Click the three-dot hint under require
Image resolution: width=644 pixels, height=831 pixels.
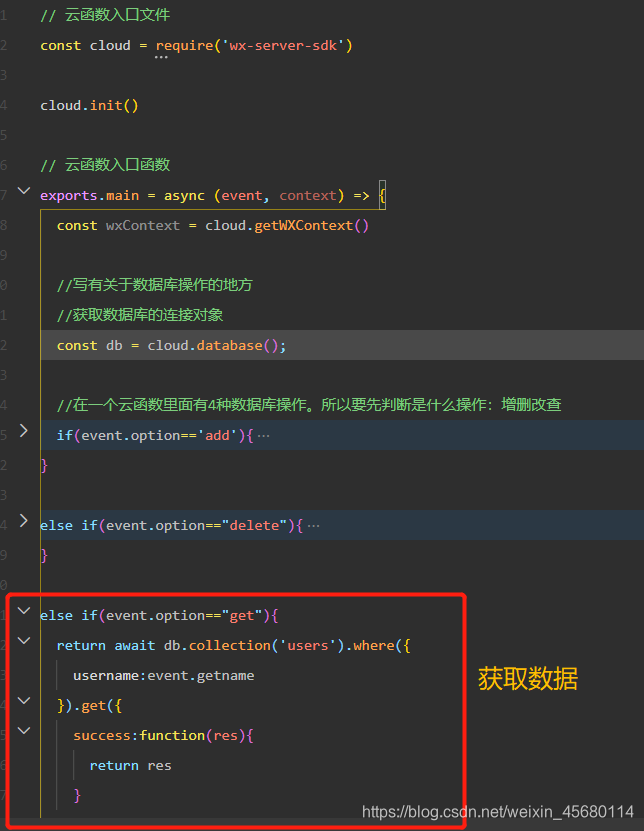[161, 57]
